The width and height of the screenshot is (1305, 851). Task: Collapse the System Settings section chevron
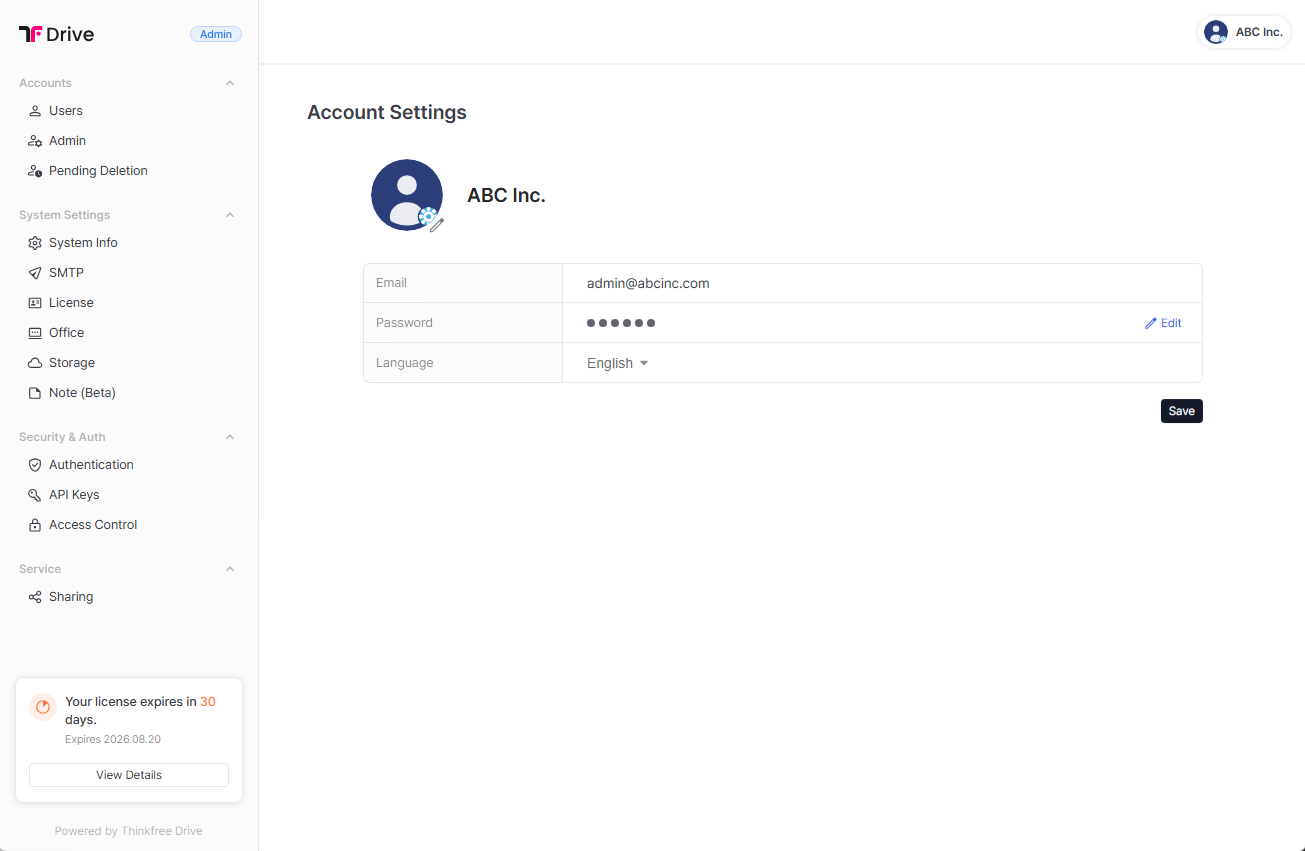pos(230,215)
